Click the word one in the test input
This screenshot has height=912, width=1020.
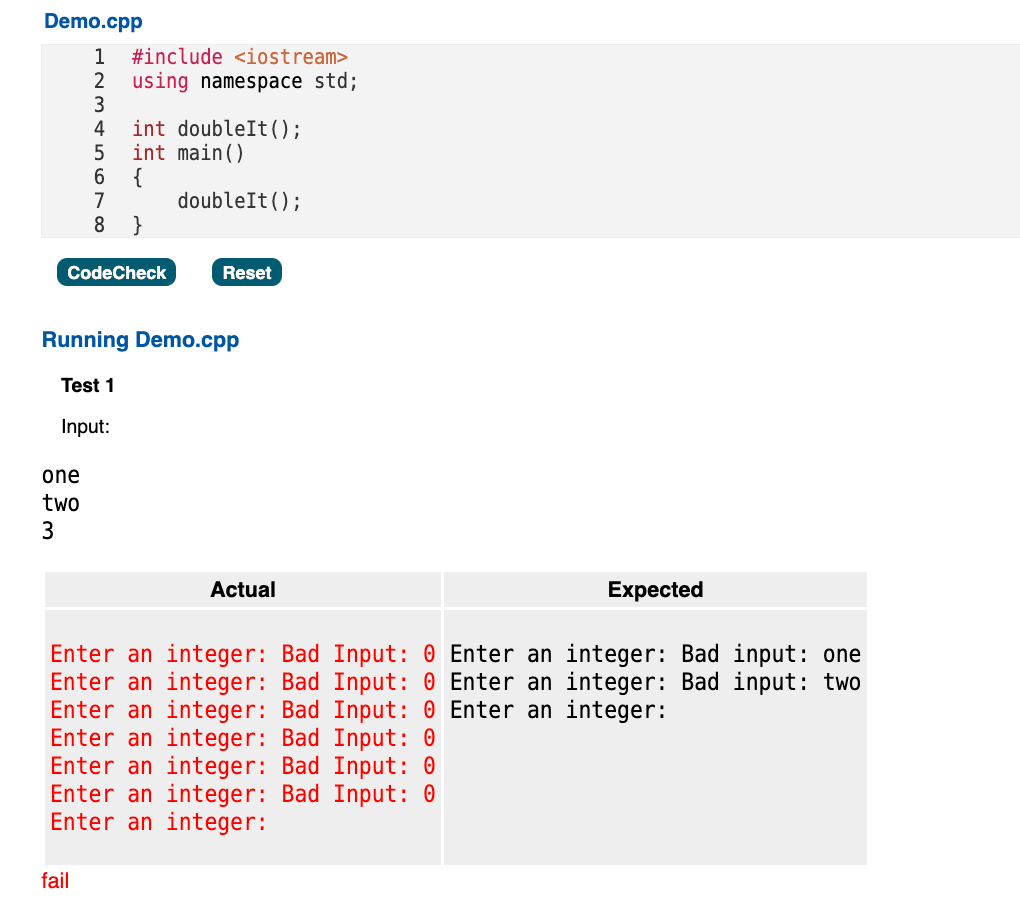(x=60, y=475)
